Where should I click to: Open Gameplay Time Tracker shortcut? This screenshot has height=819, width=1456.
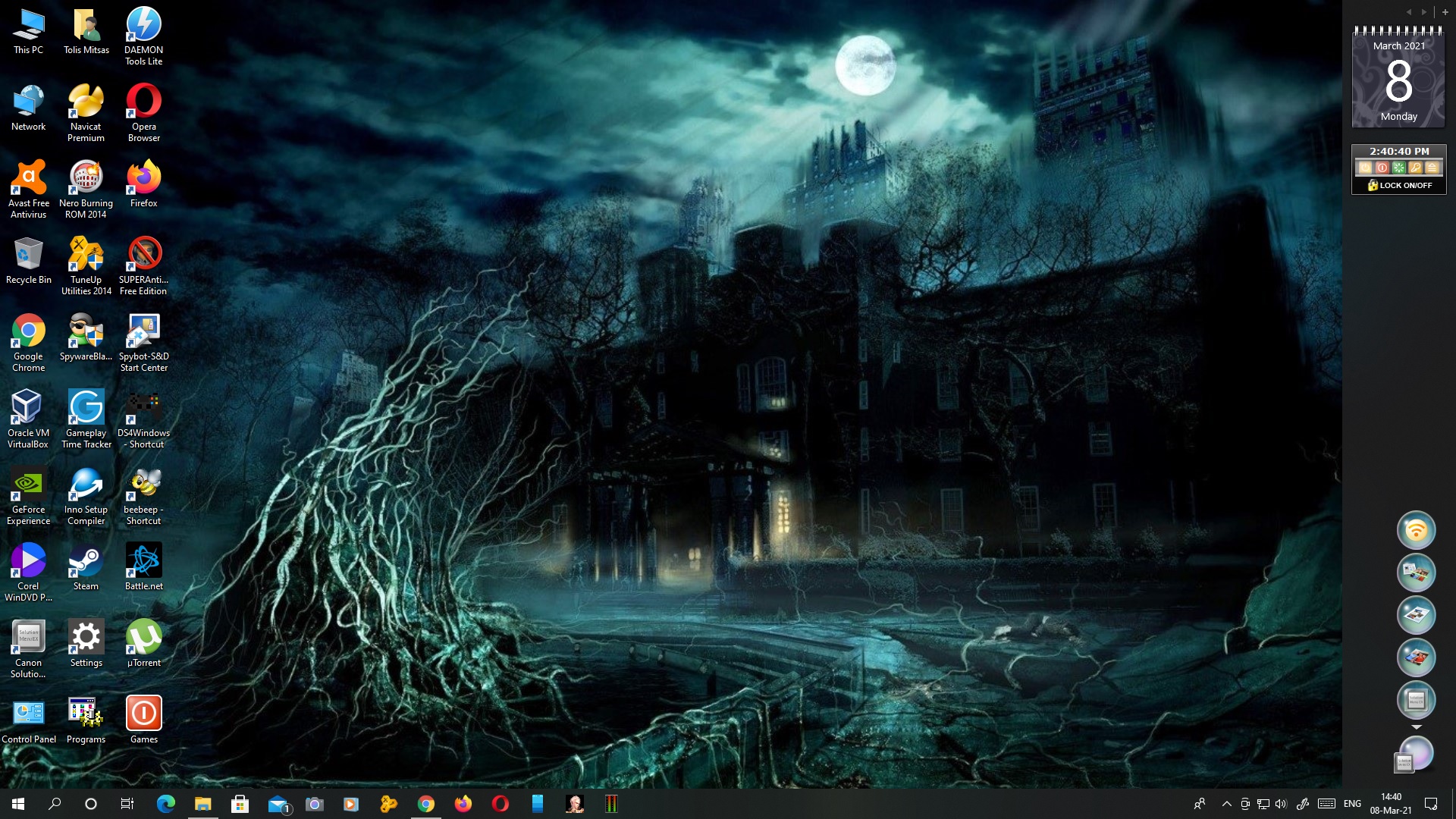pyautogui.click(x=86, y=419)
